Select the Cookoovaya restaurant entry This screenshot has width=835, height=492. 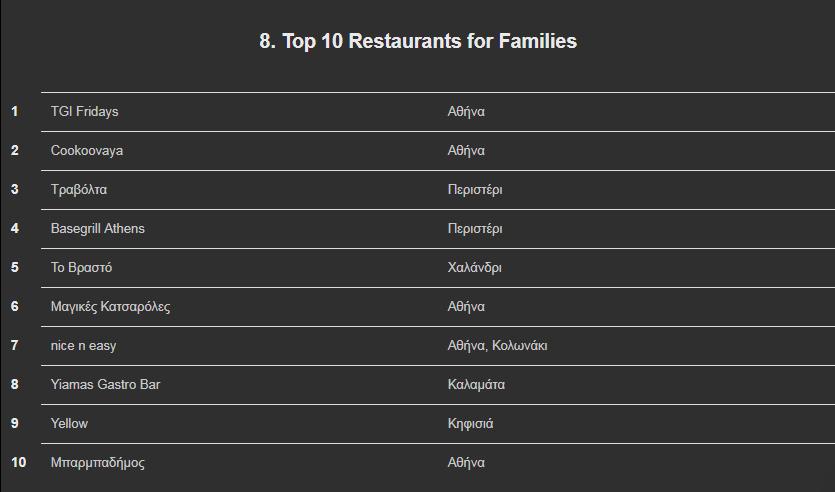[87, 151]
